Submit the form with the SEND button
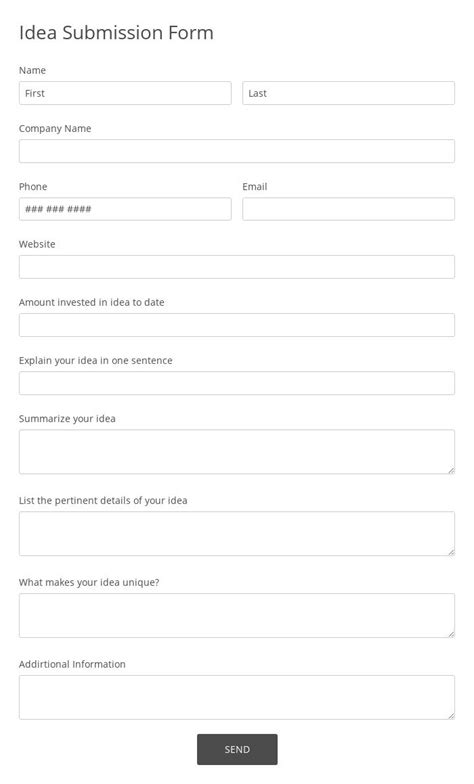The width and height of the screenshot is (474, 784). pos(237,750)
